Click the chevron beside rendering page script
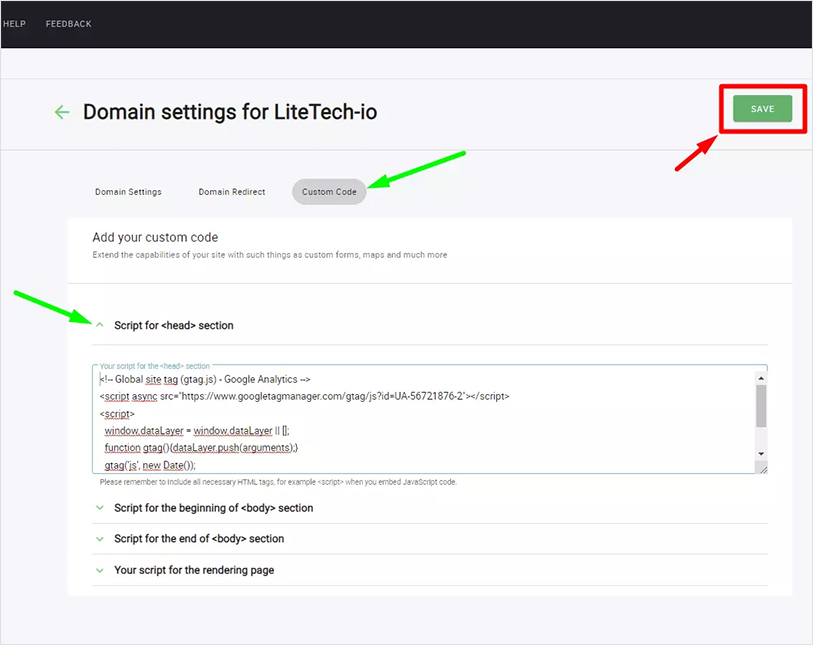Viewport: 813px width, 645px height. [99, 569]
